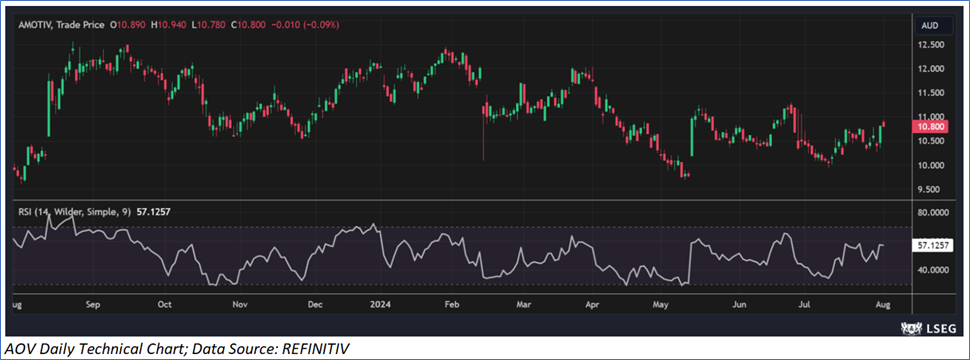970x360 pixels.
Task: Click the 2024 label on time axis
Action: [379, 304]
